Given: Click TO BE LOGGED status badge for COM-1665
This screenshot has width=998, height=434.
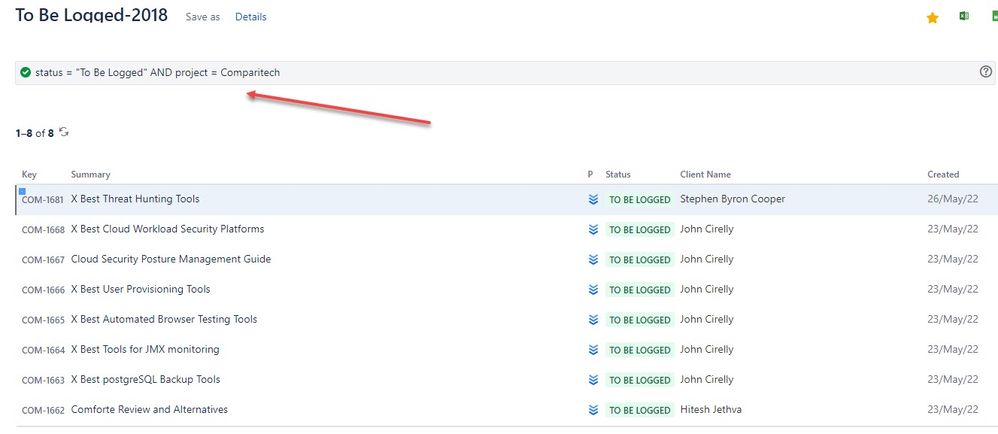Looking at the screenshot, I should click(640, 319).
